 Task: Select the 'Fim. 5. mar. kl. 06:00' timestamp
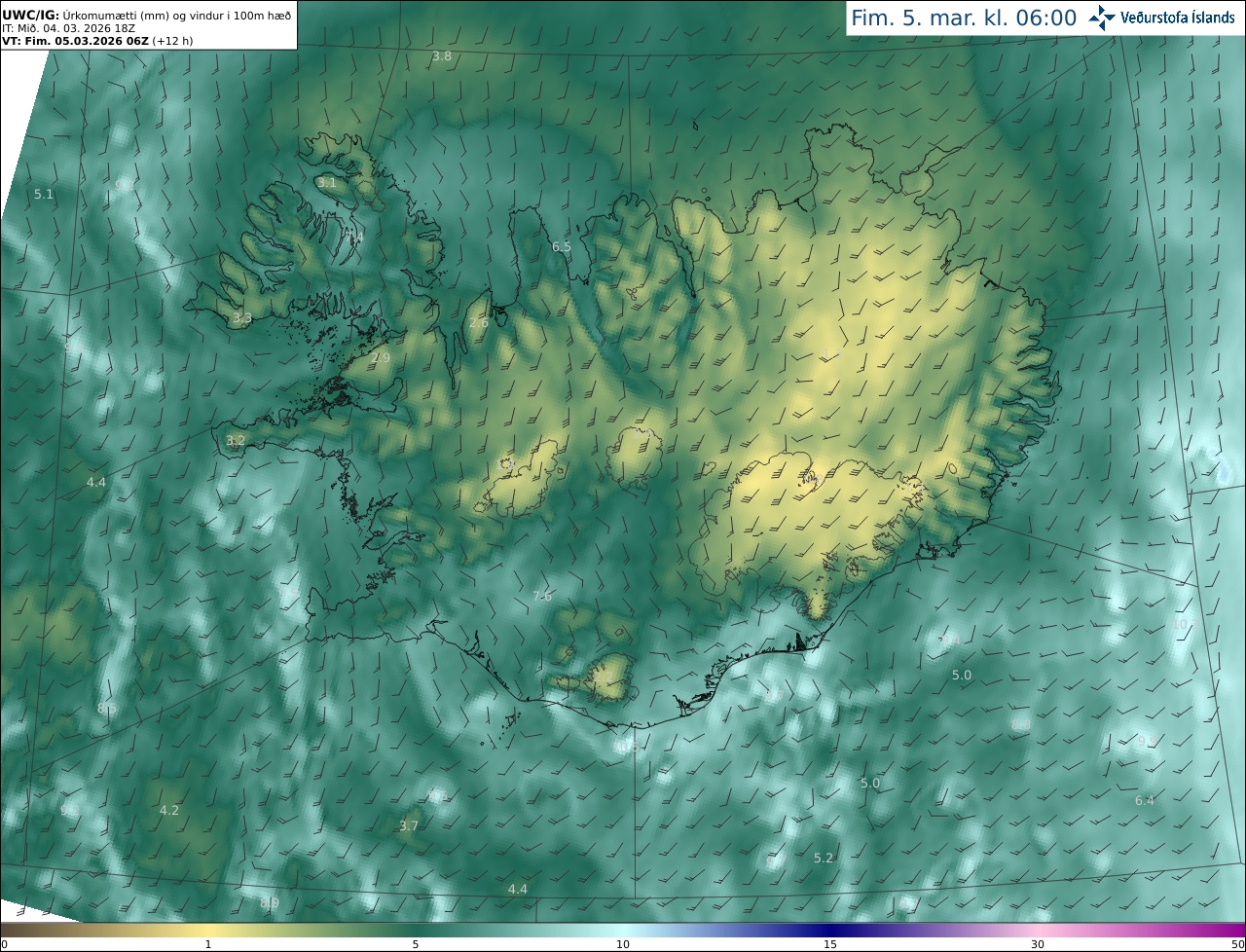coord(964,18)
